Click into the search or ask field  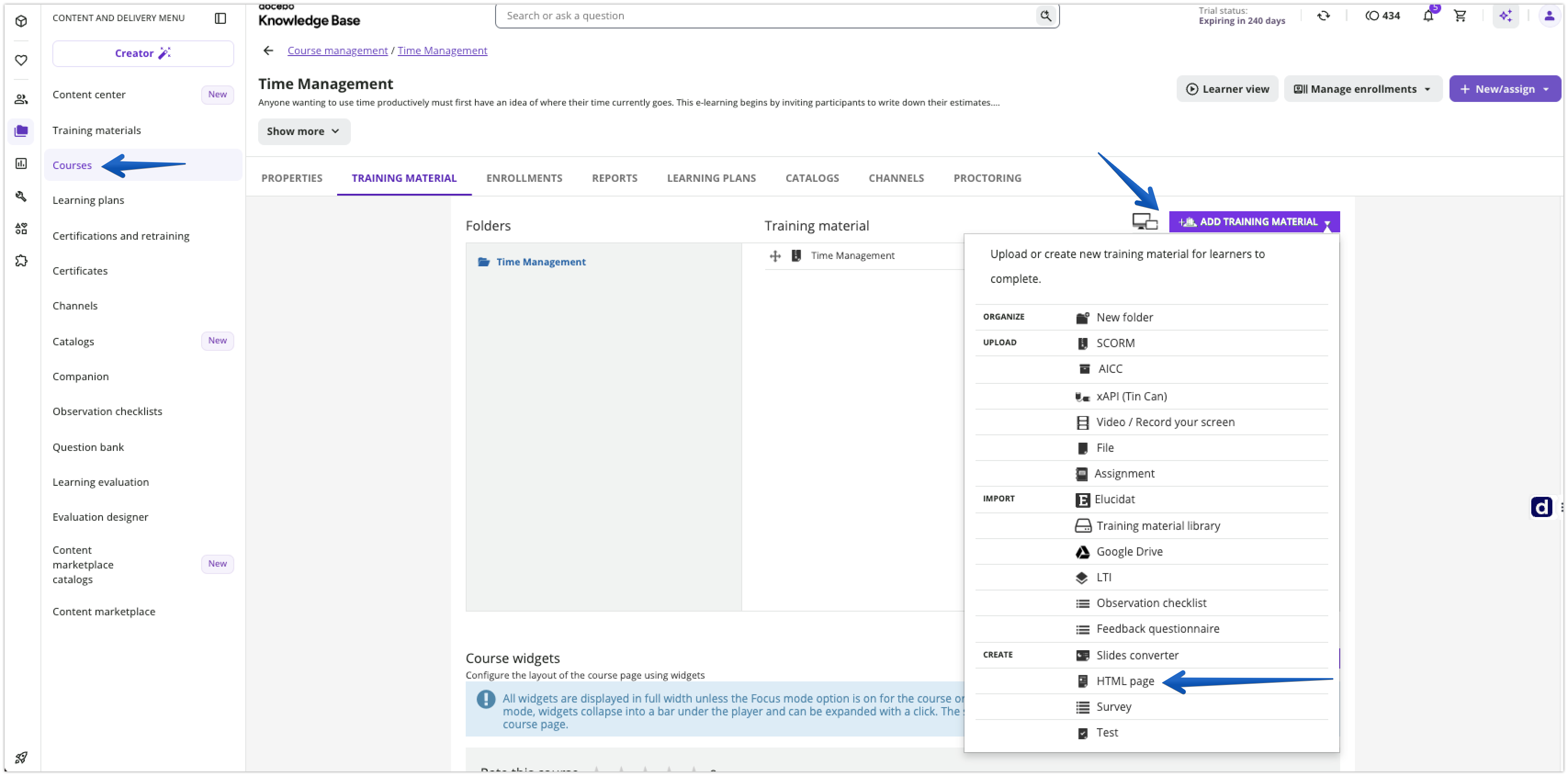coord(767,16)
